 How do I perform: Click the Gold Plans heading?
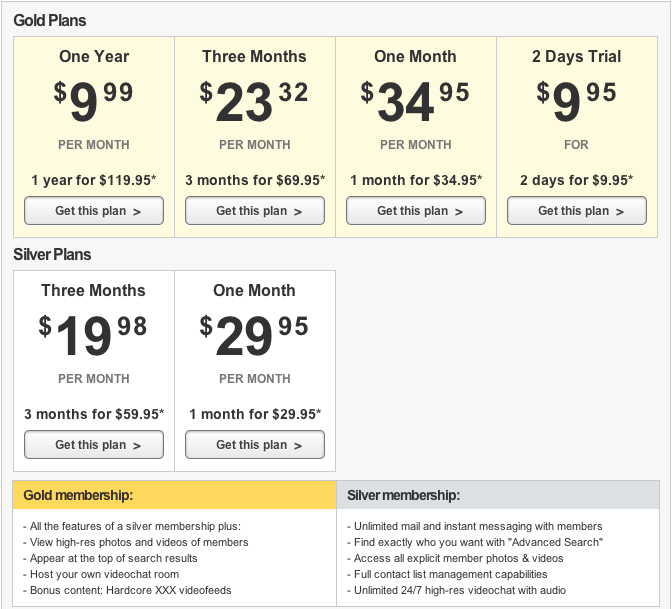[50, 20]
